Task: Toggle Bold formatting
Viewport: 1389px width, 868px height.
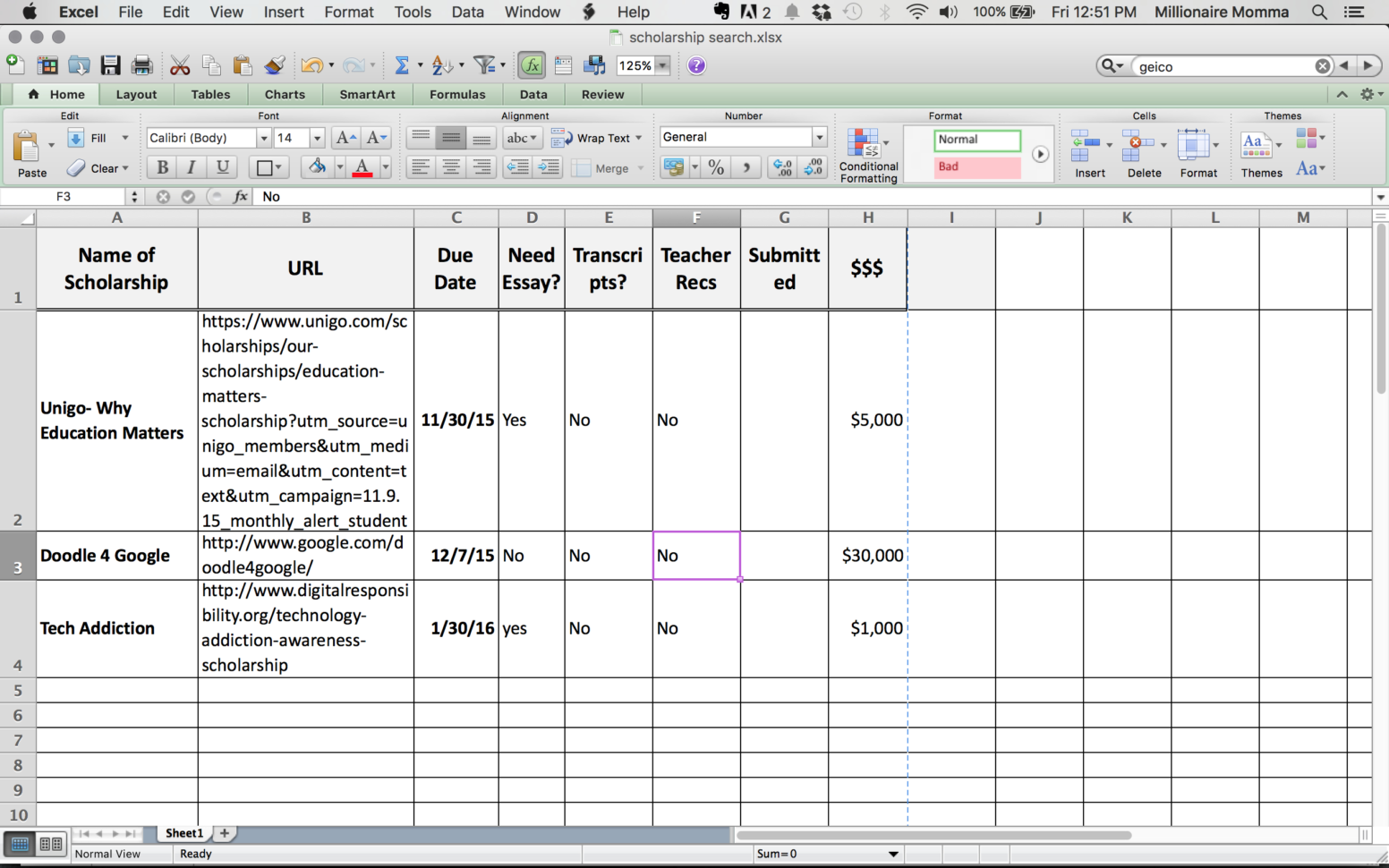Action: click(162, 167)
